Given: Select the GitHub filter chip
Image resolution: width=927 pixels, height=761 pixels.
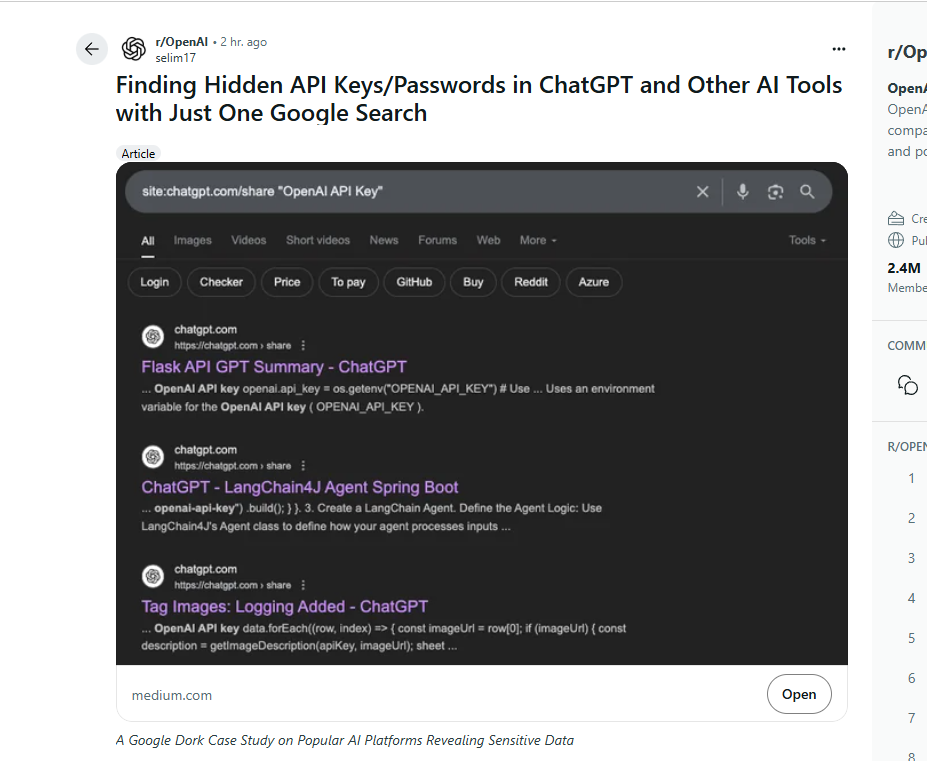Looking at the screenshot, I should [x=414, y=282].
